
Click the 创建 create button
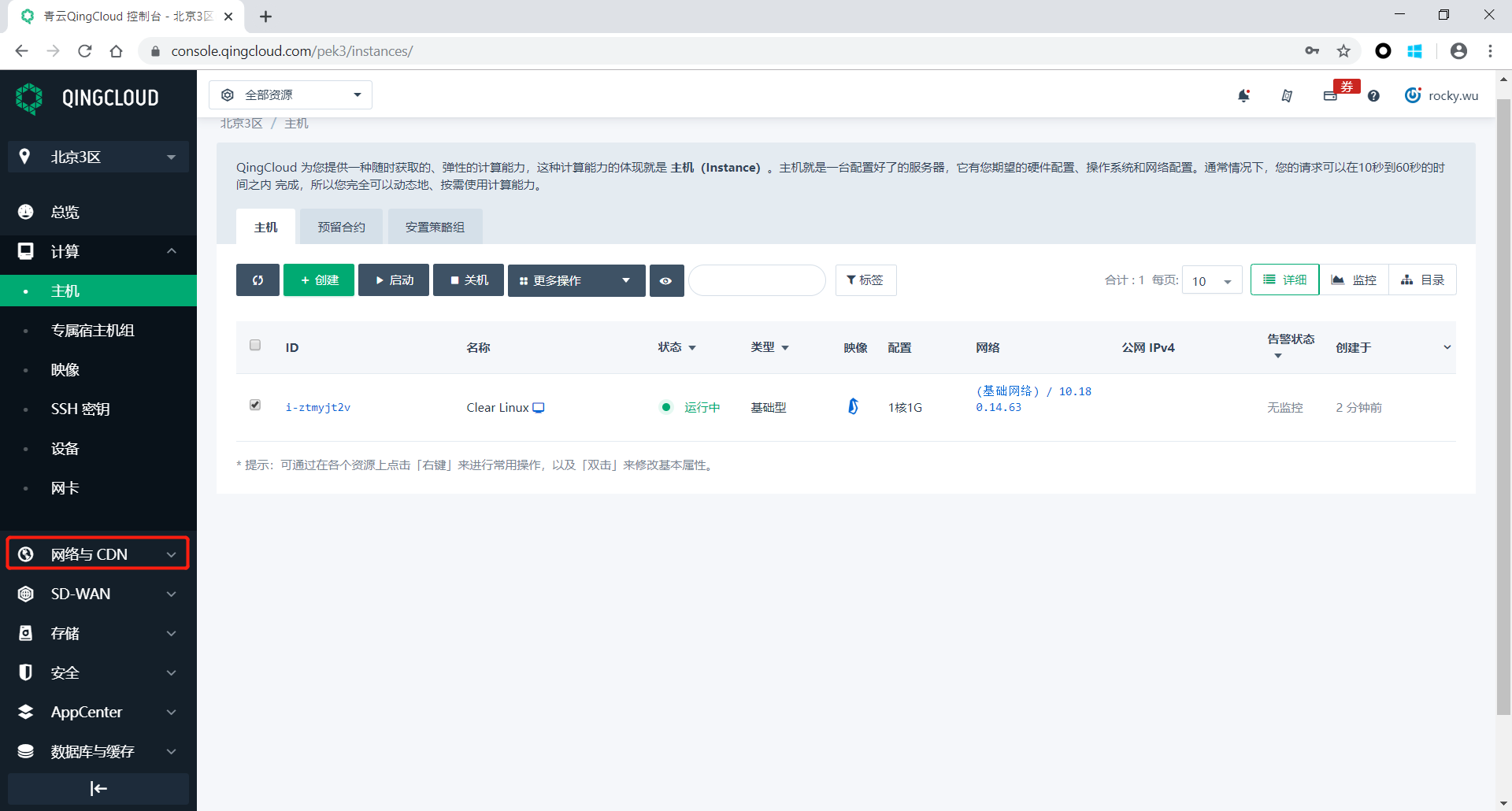(x=319, y=280)
